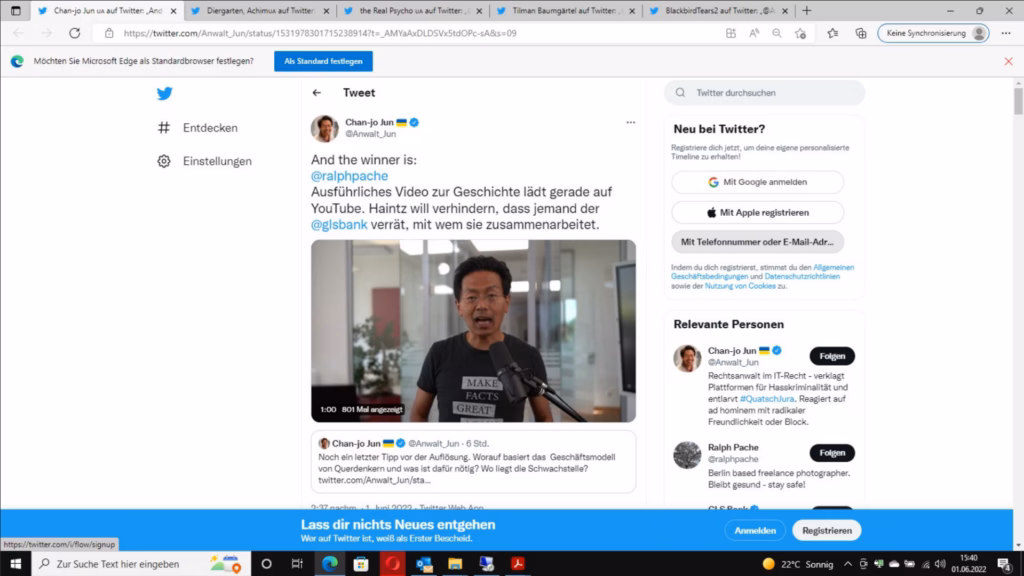
Task: Open Einstellungen in the sidebar
Action: point(204,161)
